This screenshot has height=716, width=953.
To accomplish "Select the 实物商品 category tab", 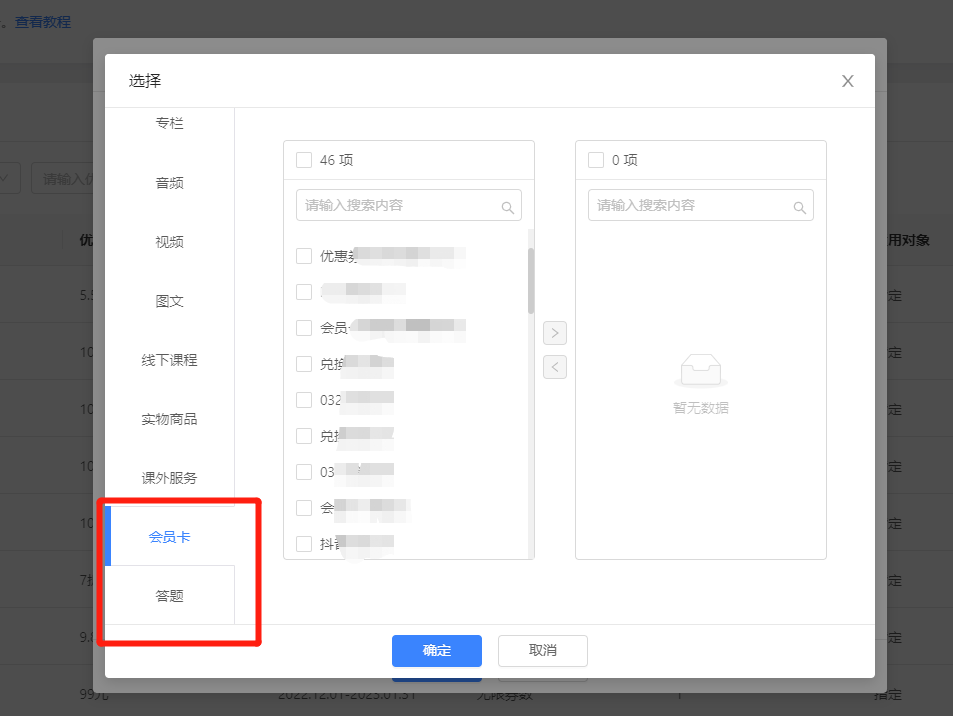I will point(170,418).
